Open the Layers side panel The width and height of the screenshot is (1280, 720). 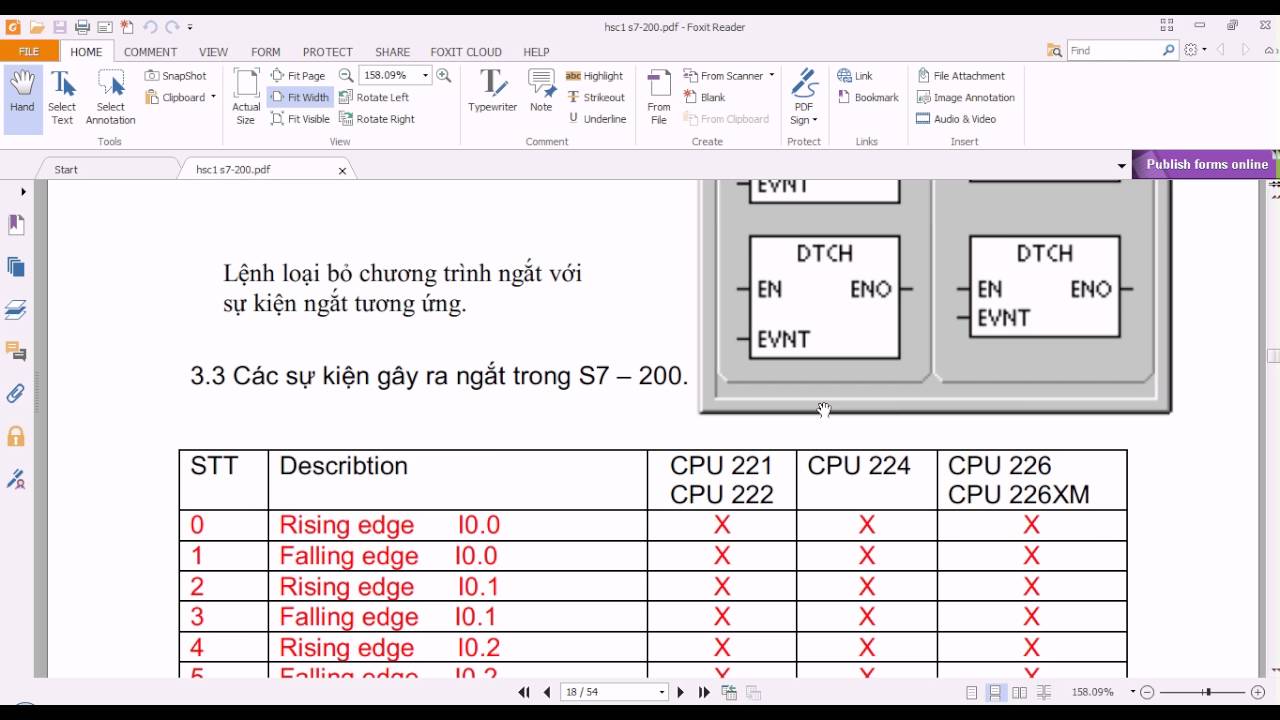pyautogui.click(x=16, y=309)
